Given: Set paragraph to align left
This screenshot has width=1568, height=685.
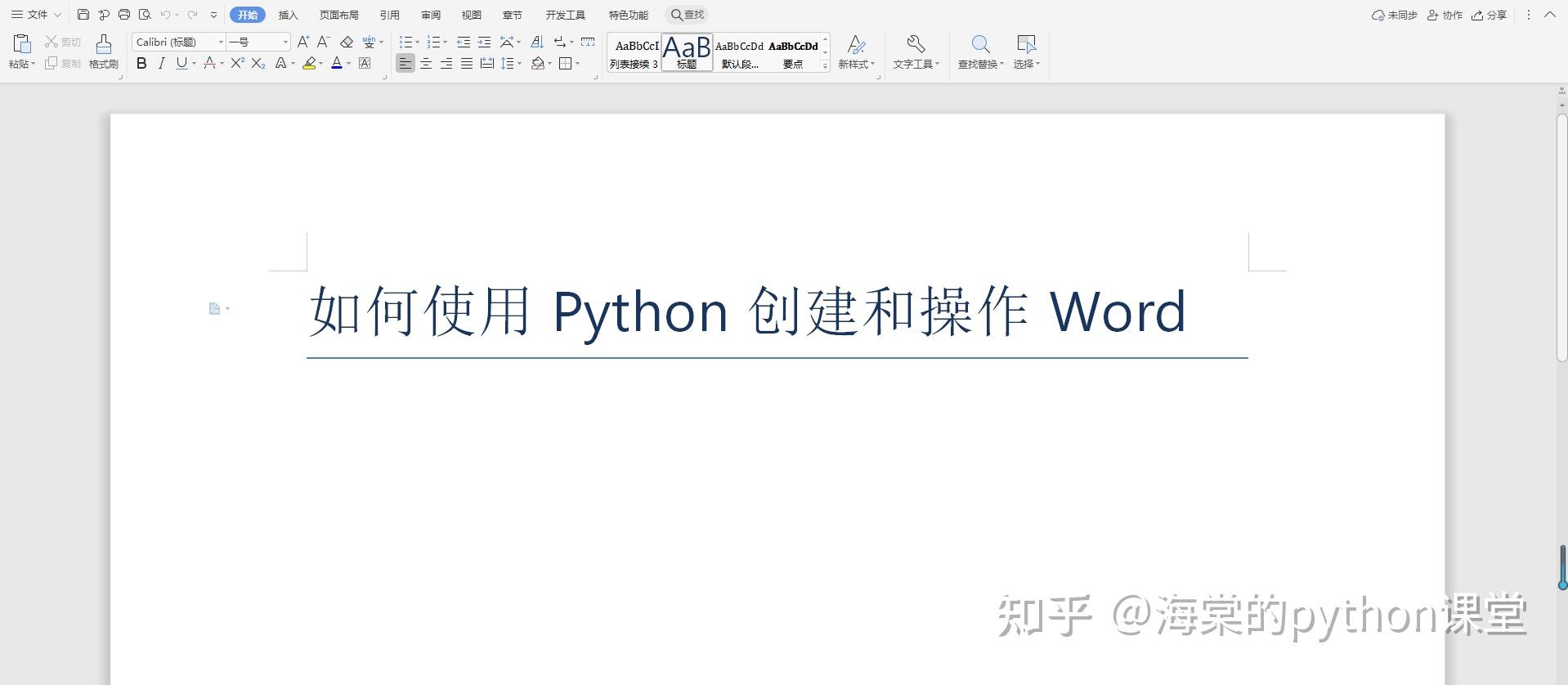Looking at the screenshot, I should [405, 63].
